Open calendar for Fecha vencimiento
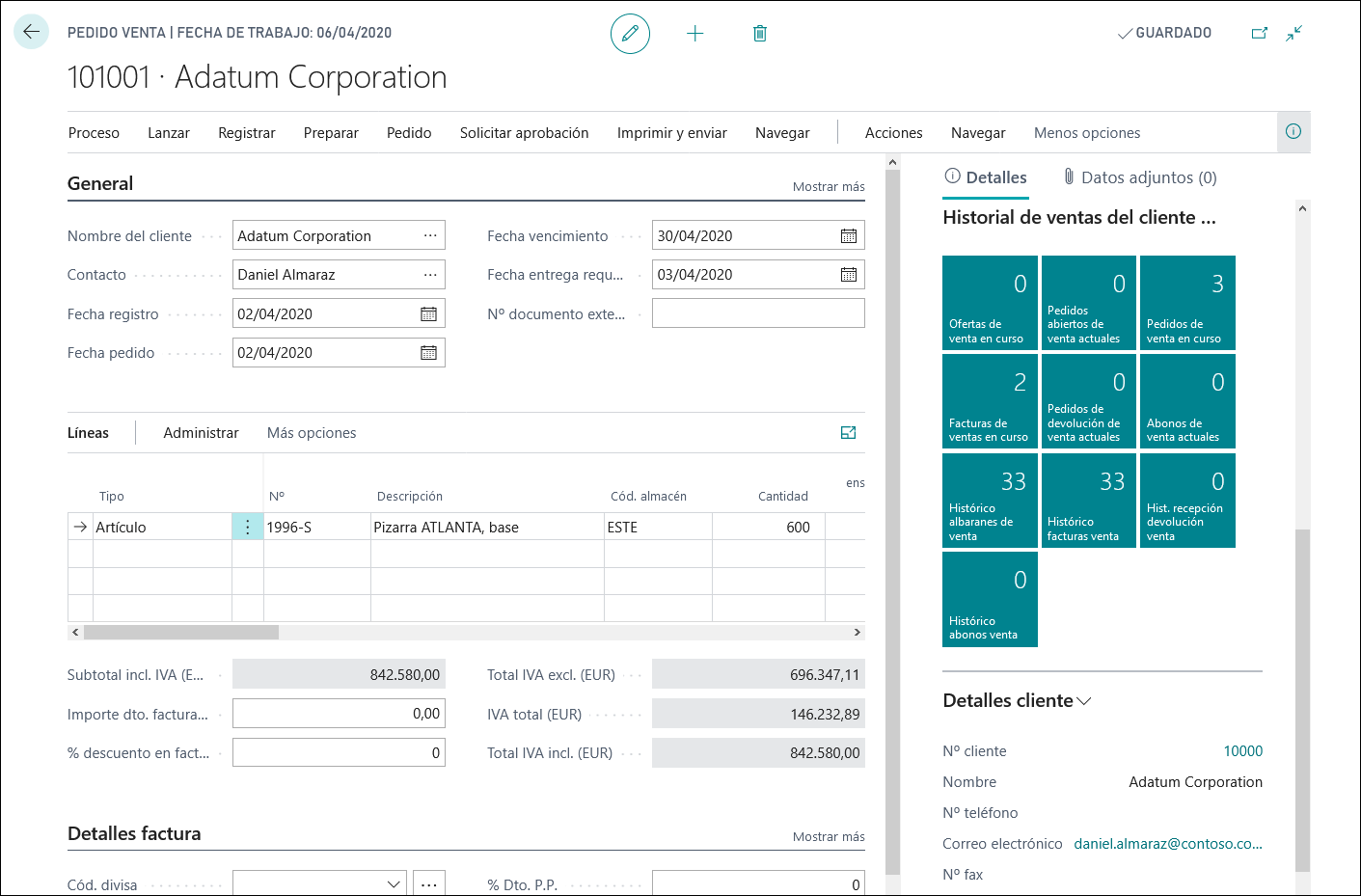Viewport: 1361px width, 896px height. (x=849, y=236)
